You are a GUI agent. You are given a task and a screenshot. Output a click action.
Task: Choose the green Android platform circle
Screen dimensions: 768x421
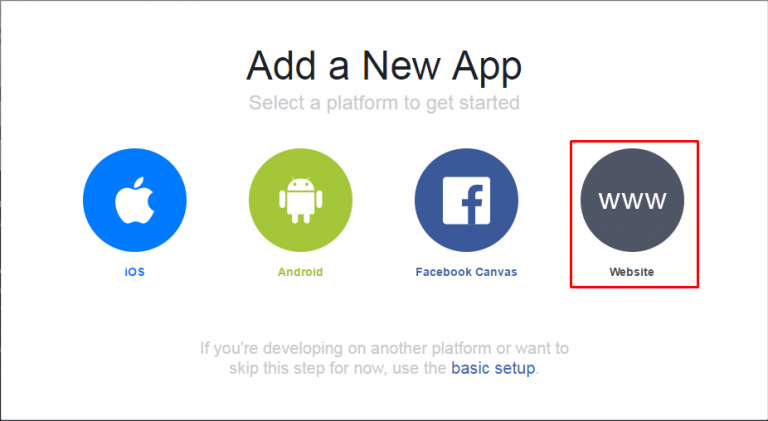pos(300,200)
